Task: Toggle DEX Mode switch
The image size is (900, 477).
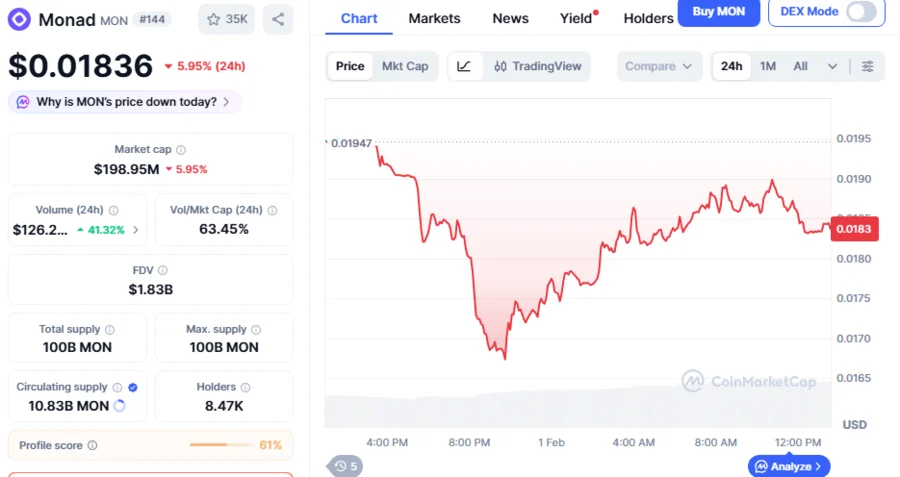Action: [x=860, y=12]
